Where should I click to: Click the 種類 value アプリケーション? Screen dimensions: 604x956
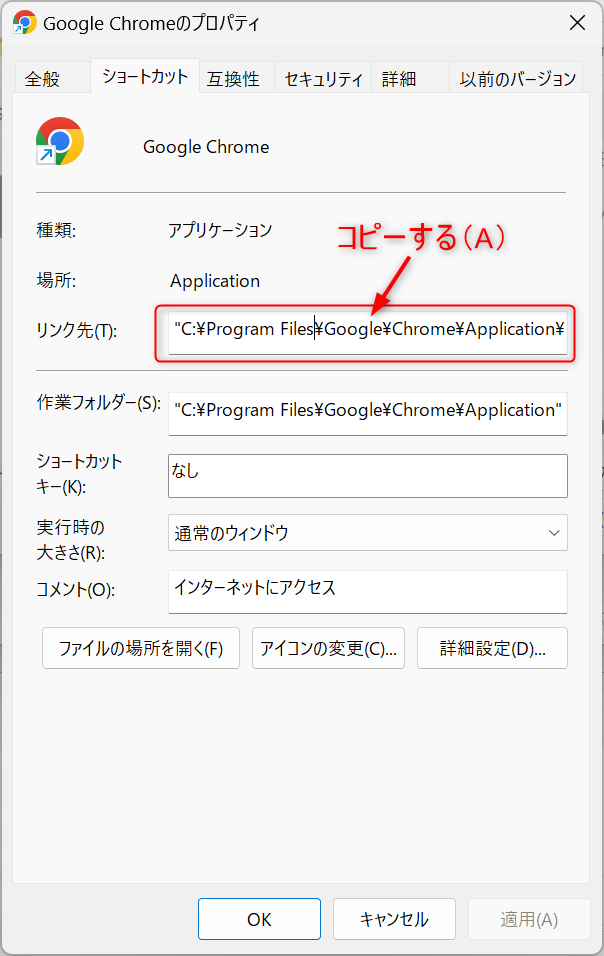click(x=220, y=230)
